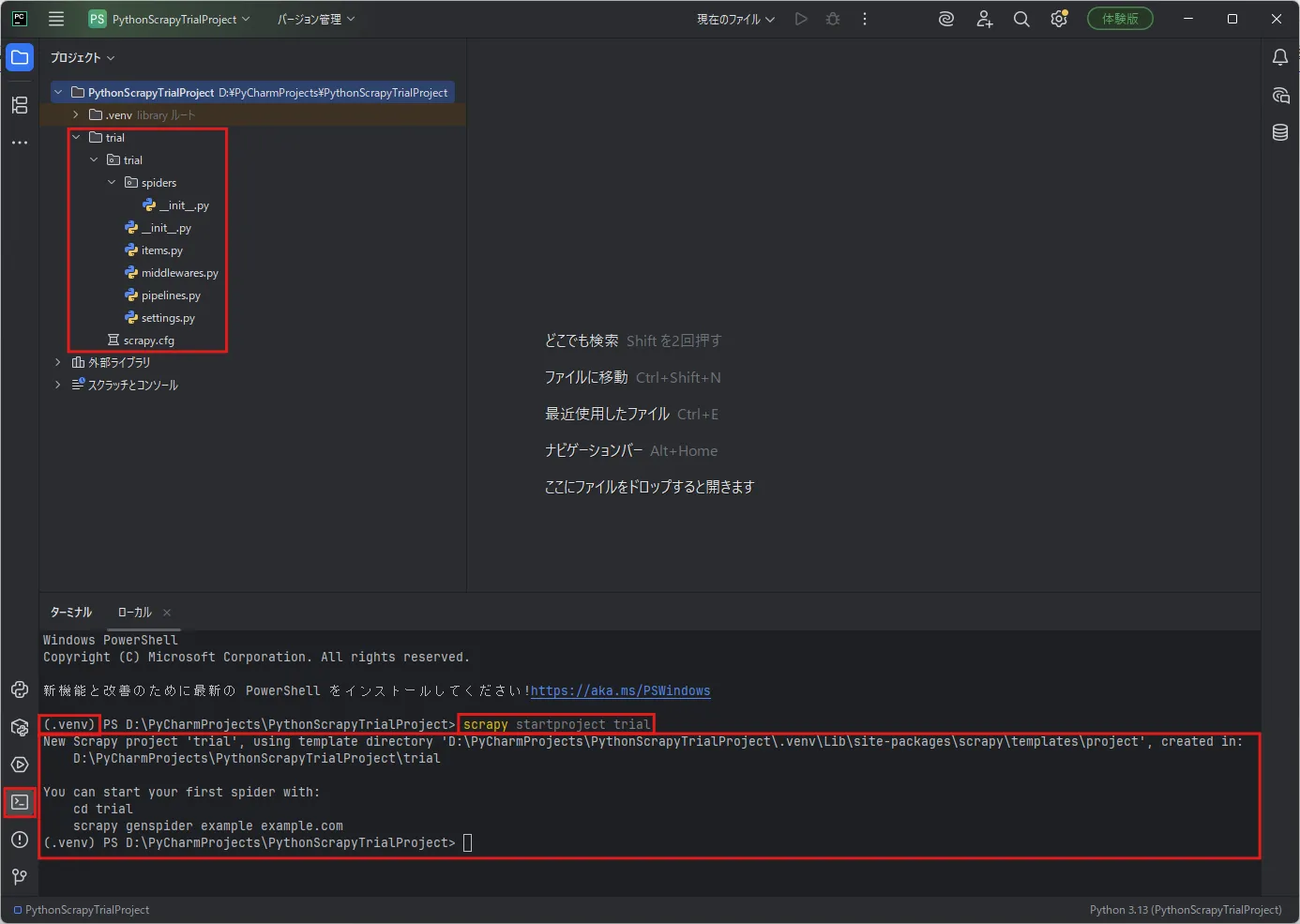The image size is (1300, 924).
Task: Open the 現在のファイル run configuration dropdown
Action: click(x=735, y=19)
